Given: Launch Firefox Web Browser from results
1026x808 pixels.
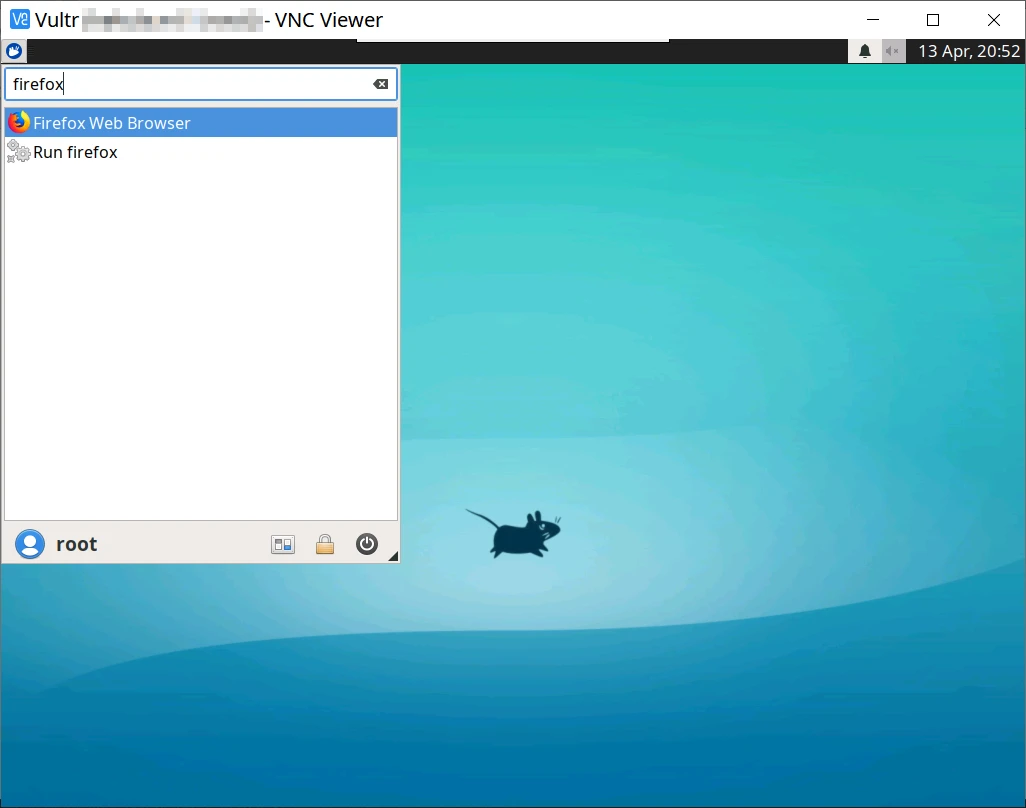Looking at the screenshot, I should tap(201, 123).
